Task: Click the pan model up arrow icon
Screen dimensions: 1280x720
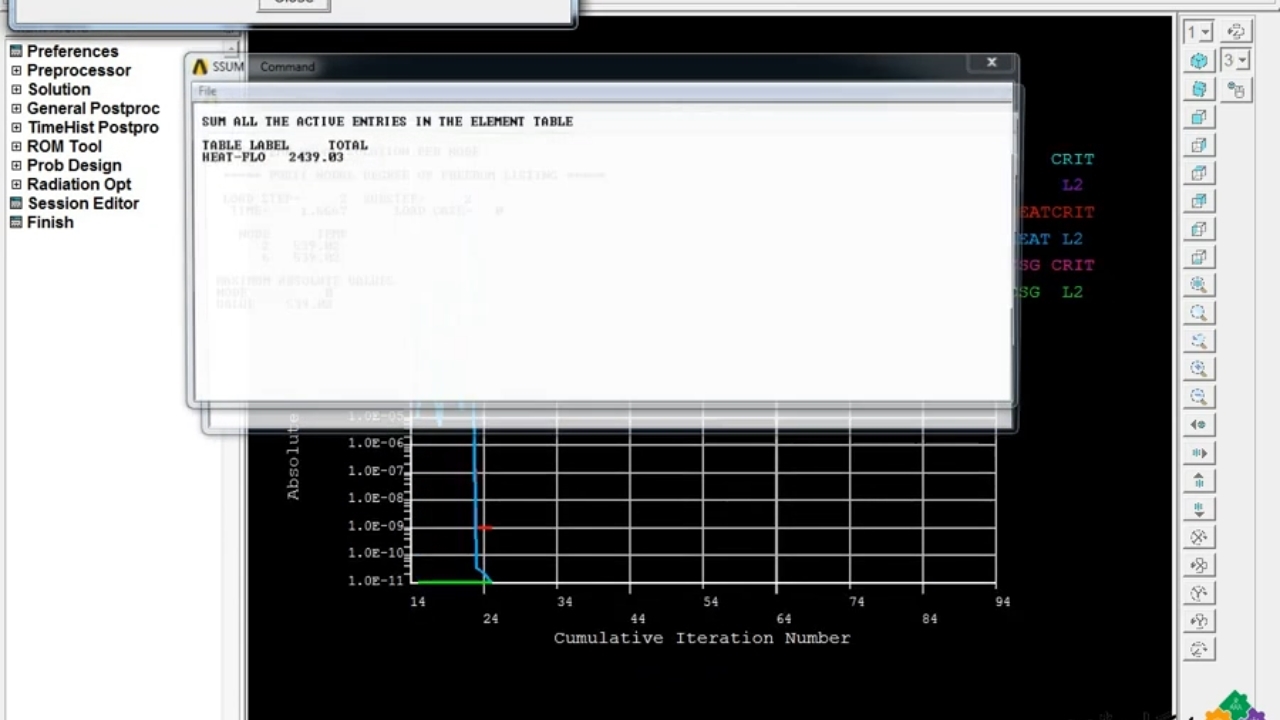Action: 1199,481
